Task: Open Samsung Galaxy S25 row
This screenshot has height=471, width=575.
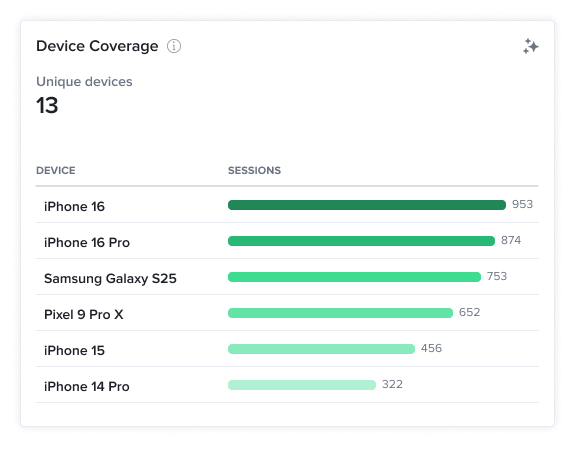Action: [287, 277]
